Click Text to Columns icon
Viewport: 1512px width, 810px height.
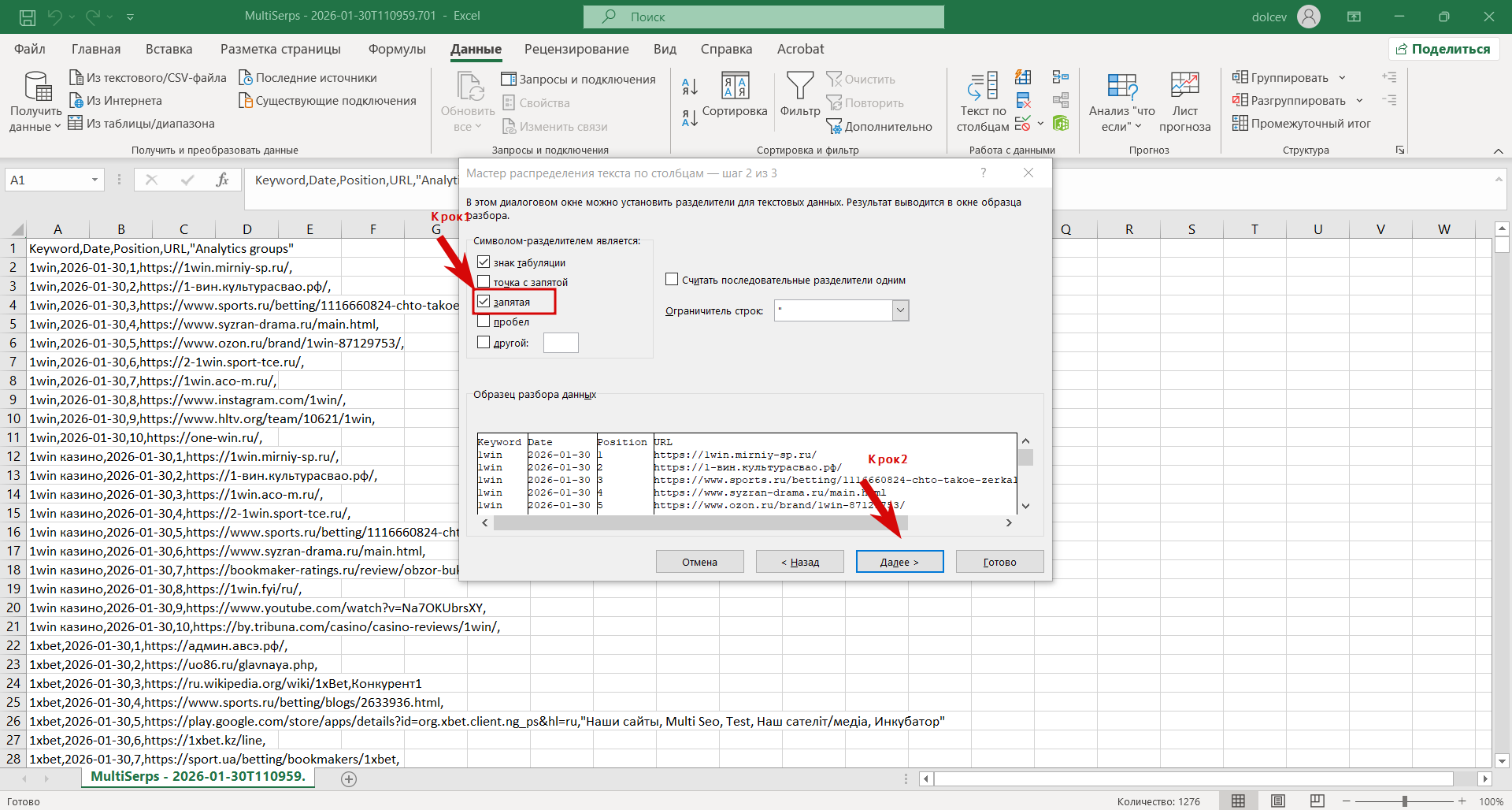(x=983, y=87)
